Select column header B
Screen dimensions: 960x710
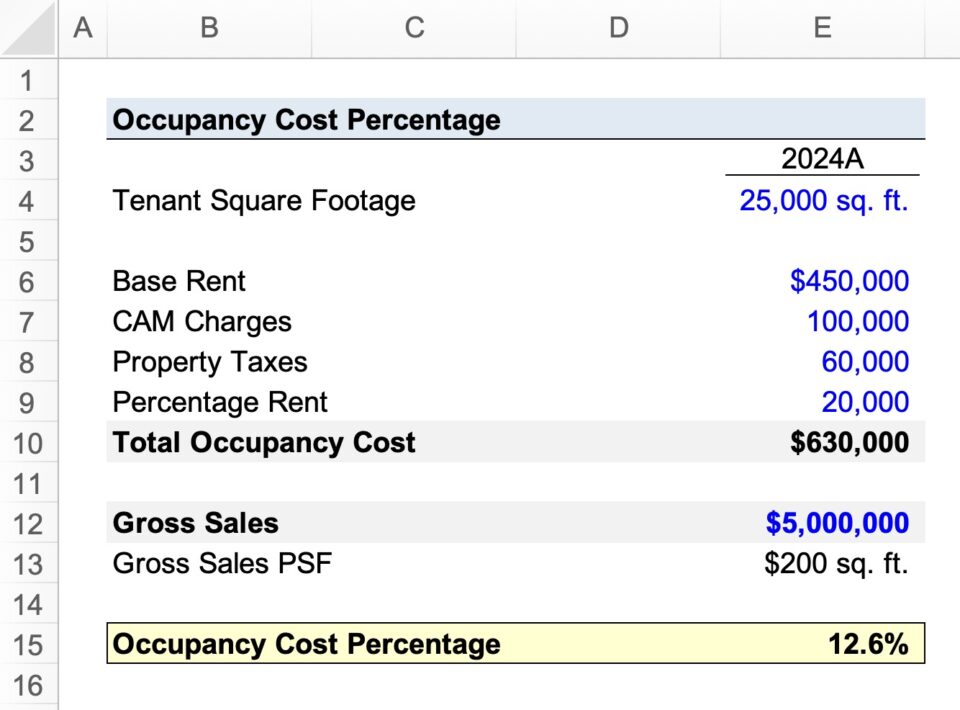208,28
